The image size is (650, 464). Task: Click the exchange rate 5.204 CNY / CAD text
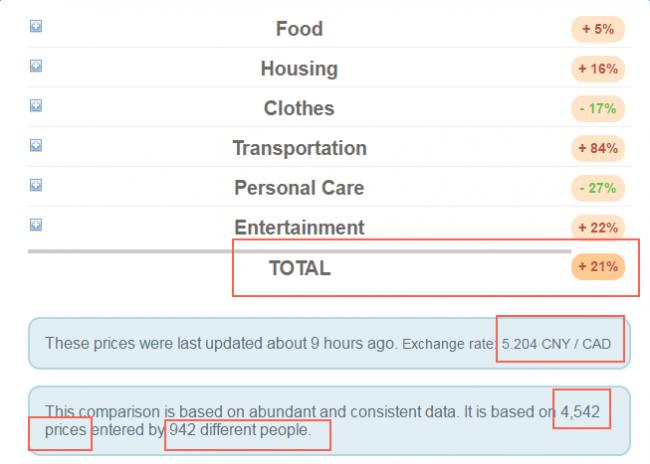556,344
